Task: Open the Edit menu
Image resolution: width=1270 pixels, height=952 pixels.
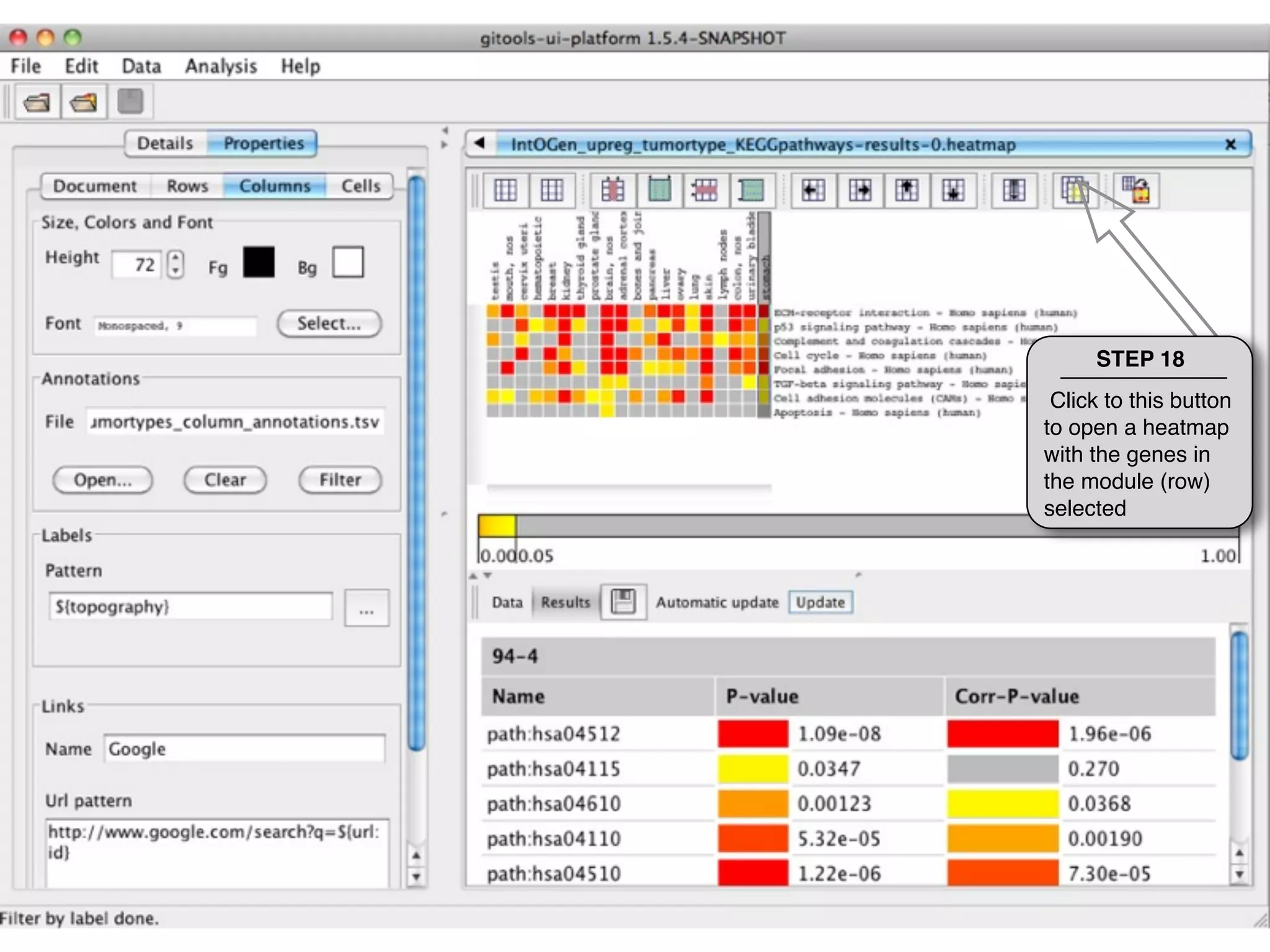Action: point(81,66)
